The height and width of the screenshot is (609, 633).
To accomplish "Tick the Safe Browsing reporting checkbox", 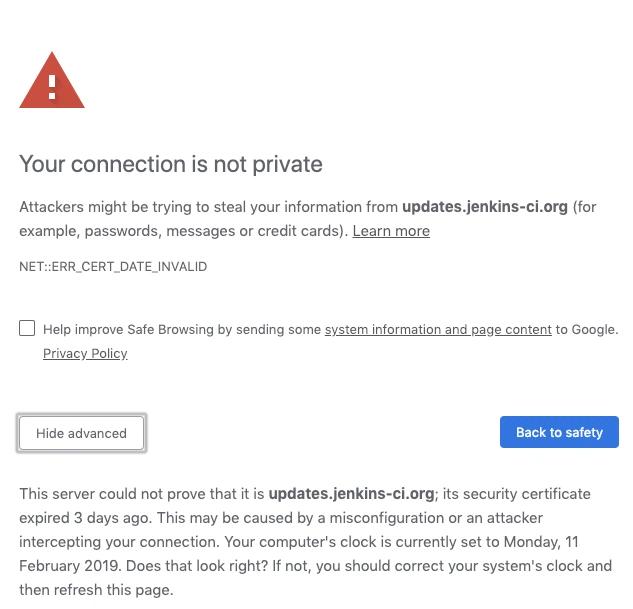I will (27, 328).
